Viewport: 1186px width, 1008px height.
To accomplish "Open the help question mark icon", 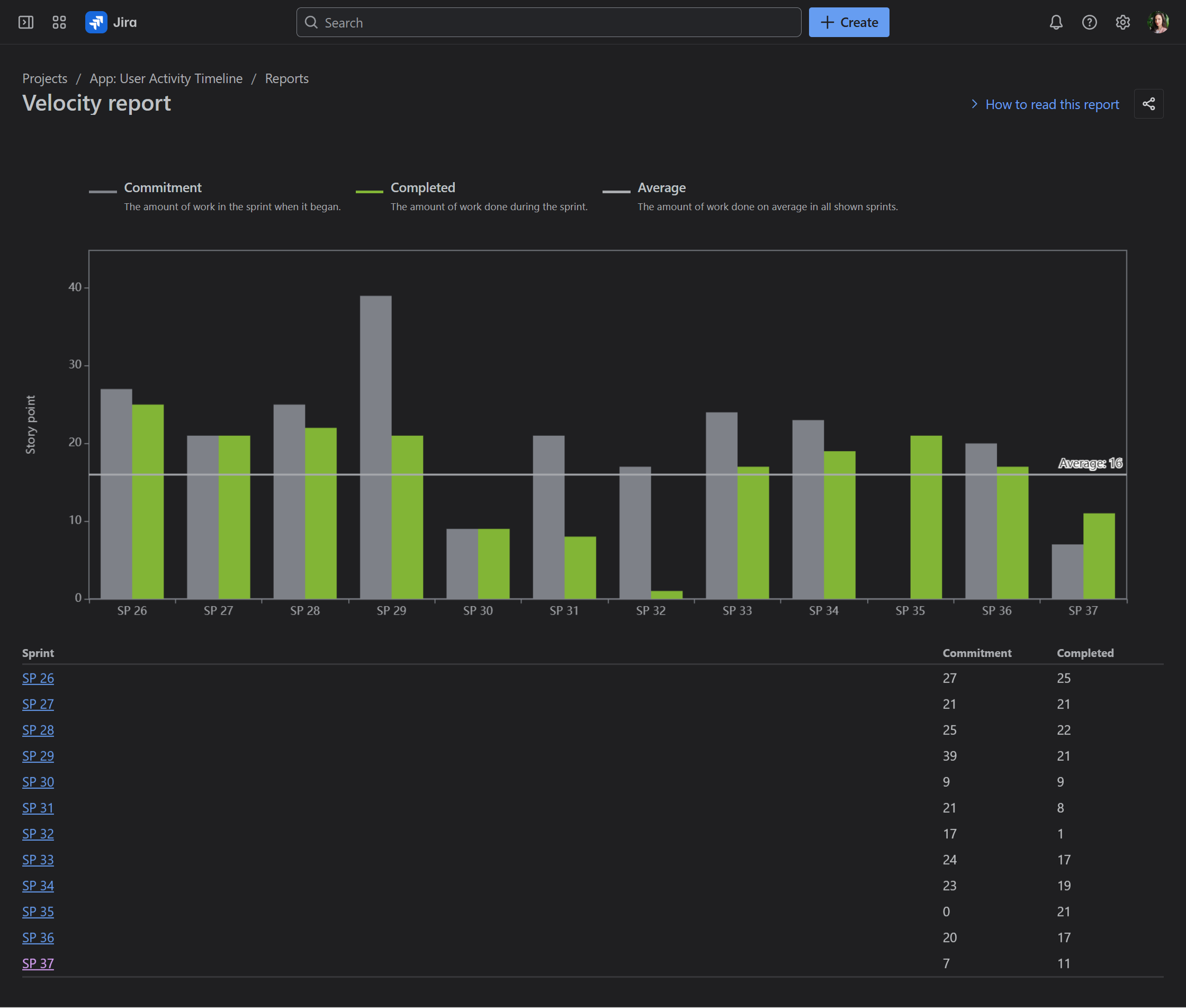I will [x=1089, y=22].
